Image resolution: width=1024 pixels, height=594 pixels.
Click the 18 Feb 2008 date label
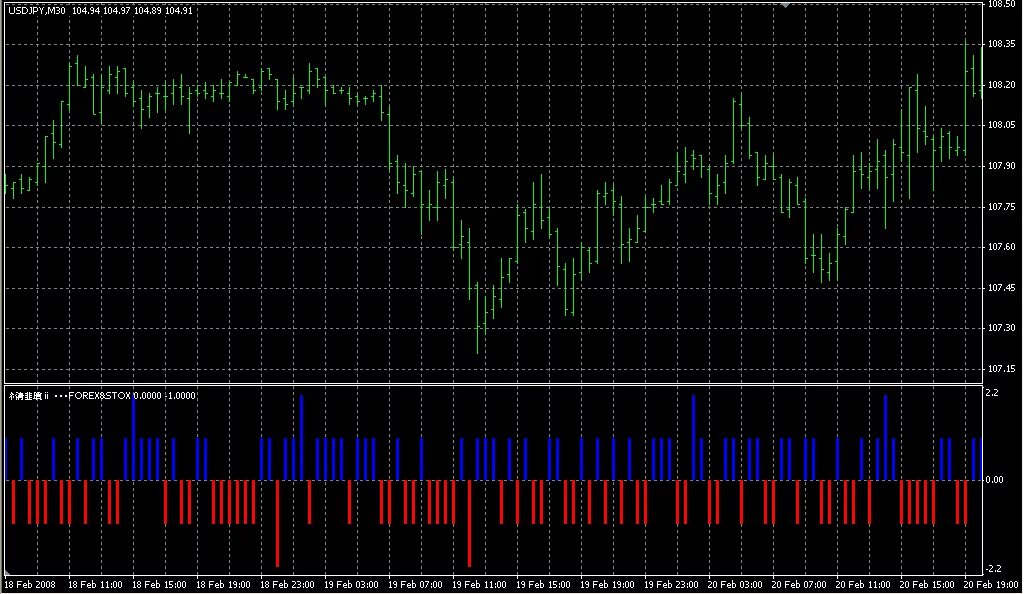coord(29,585)
